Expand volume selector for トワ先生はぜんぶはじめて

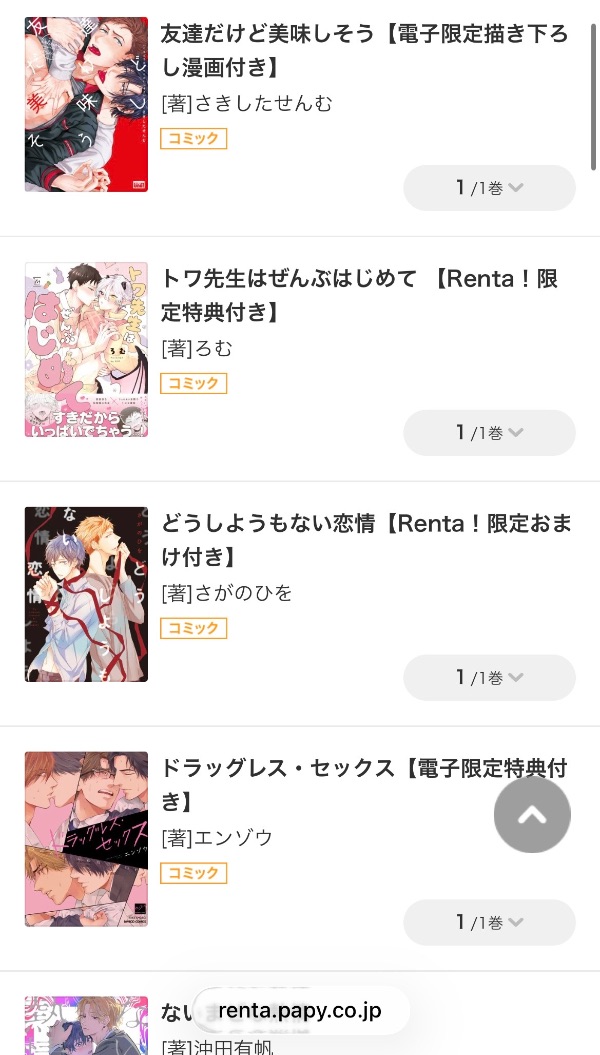point(489,433)
